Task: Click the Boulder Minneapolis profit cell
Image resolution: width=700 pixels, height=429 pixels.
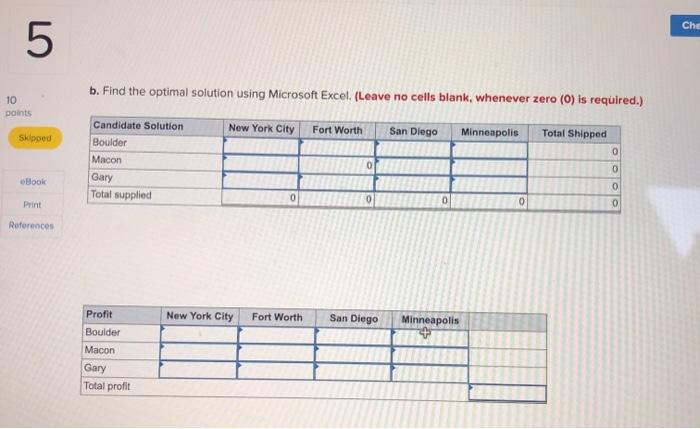Action: (430, 338)
